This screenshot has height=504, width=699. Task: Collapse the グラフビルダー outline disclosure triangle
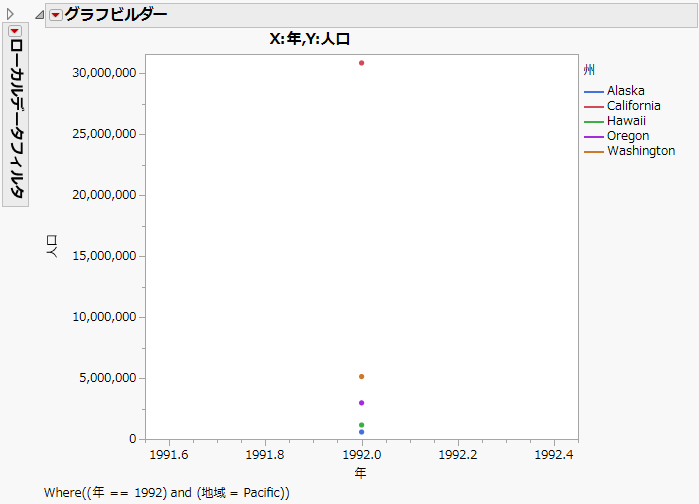pyautogui.click(x=40, y=15)
